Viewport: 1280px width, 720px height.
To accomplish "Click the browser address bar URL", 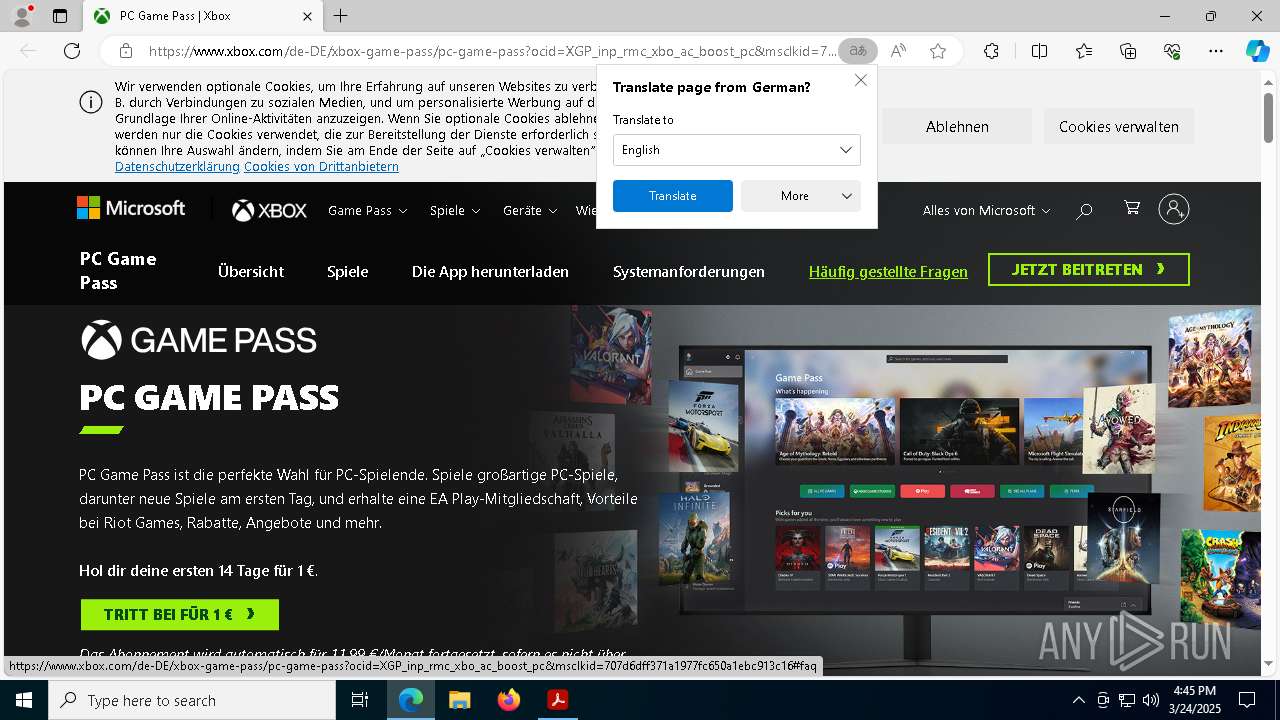I will point(493,51).
